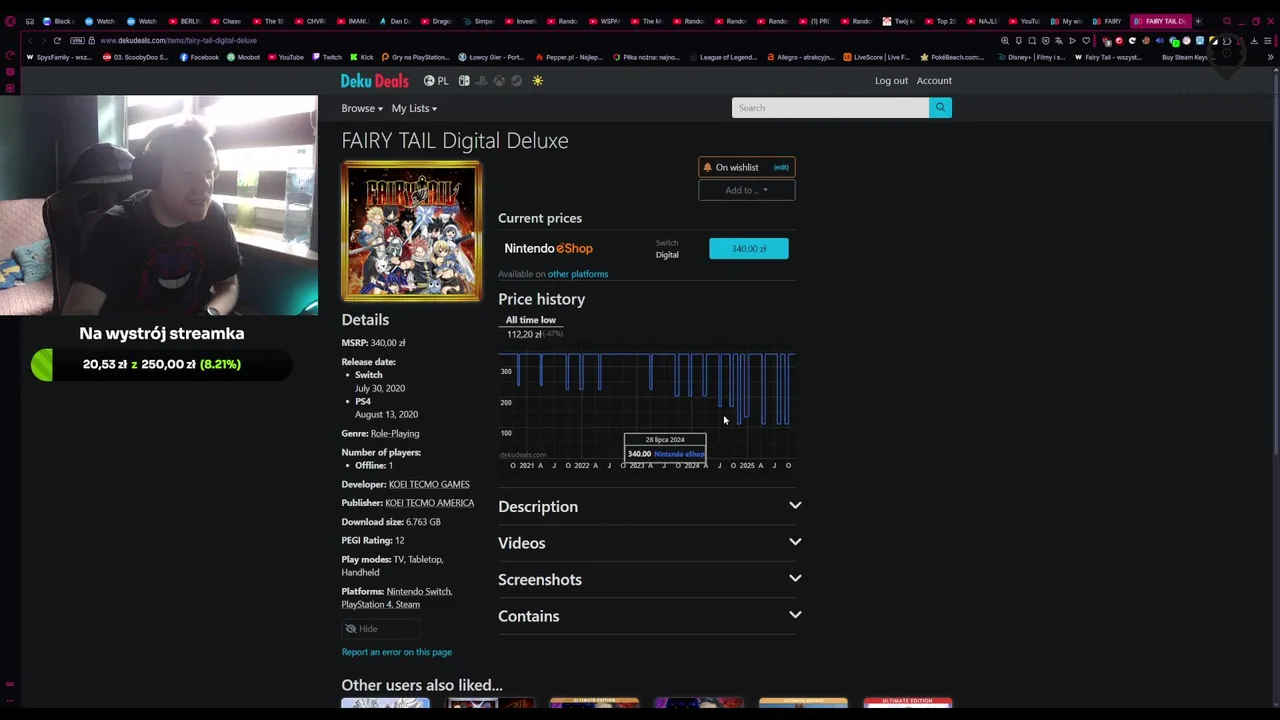Switch to the Chase browser tab

(226, 21)
